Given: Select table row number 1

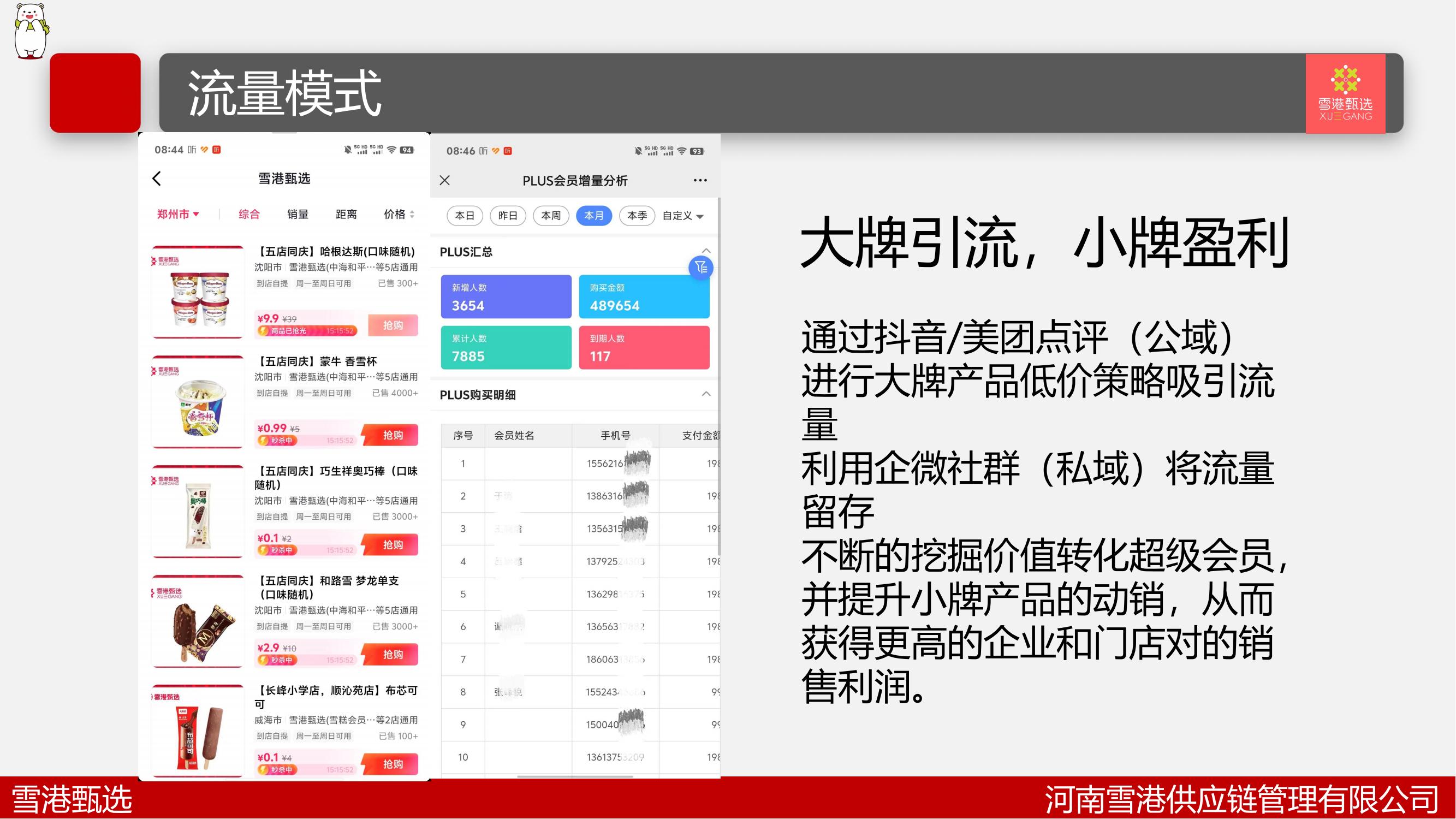Looking at the screenshot, I should pyautogui.click(x=580, y=464).
